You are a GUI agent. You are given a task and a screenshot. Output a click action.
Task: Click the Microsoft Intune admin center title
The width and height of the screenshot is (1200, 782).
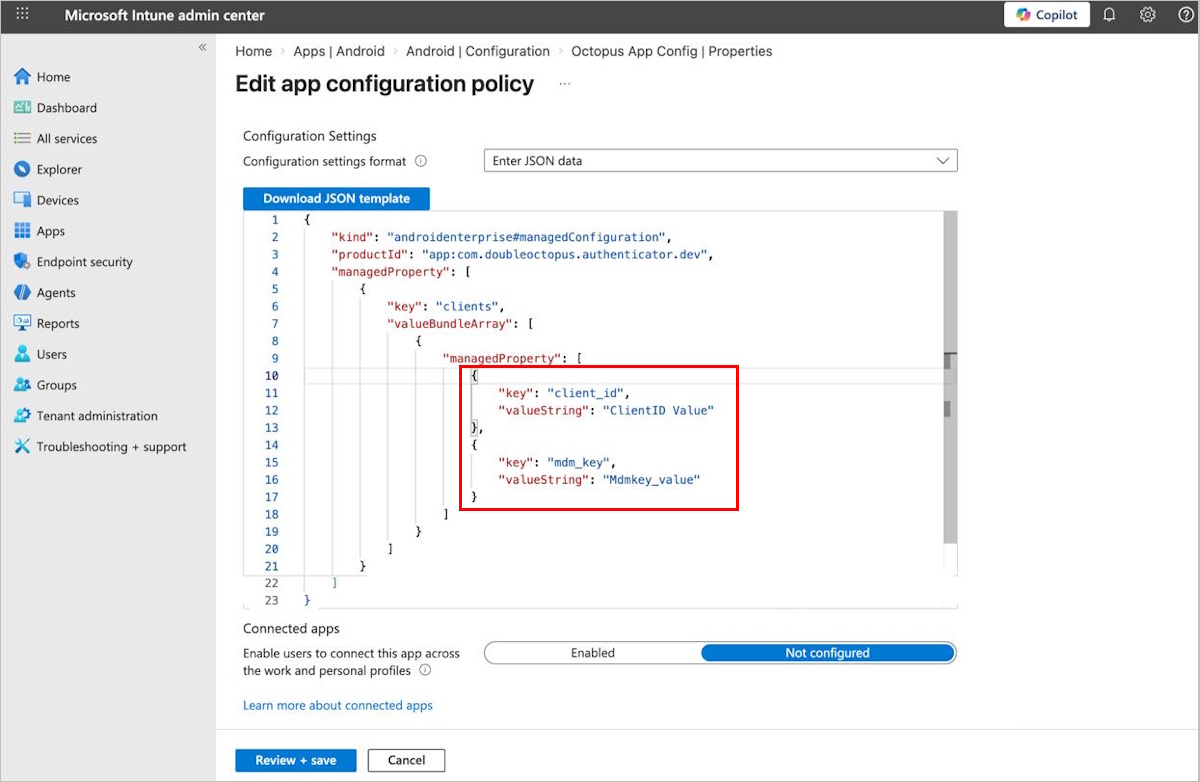pos(163,15)
